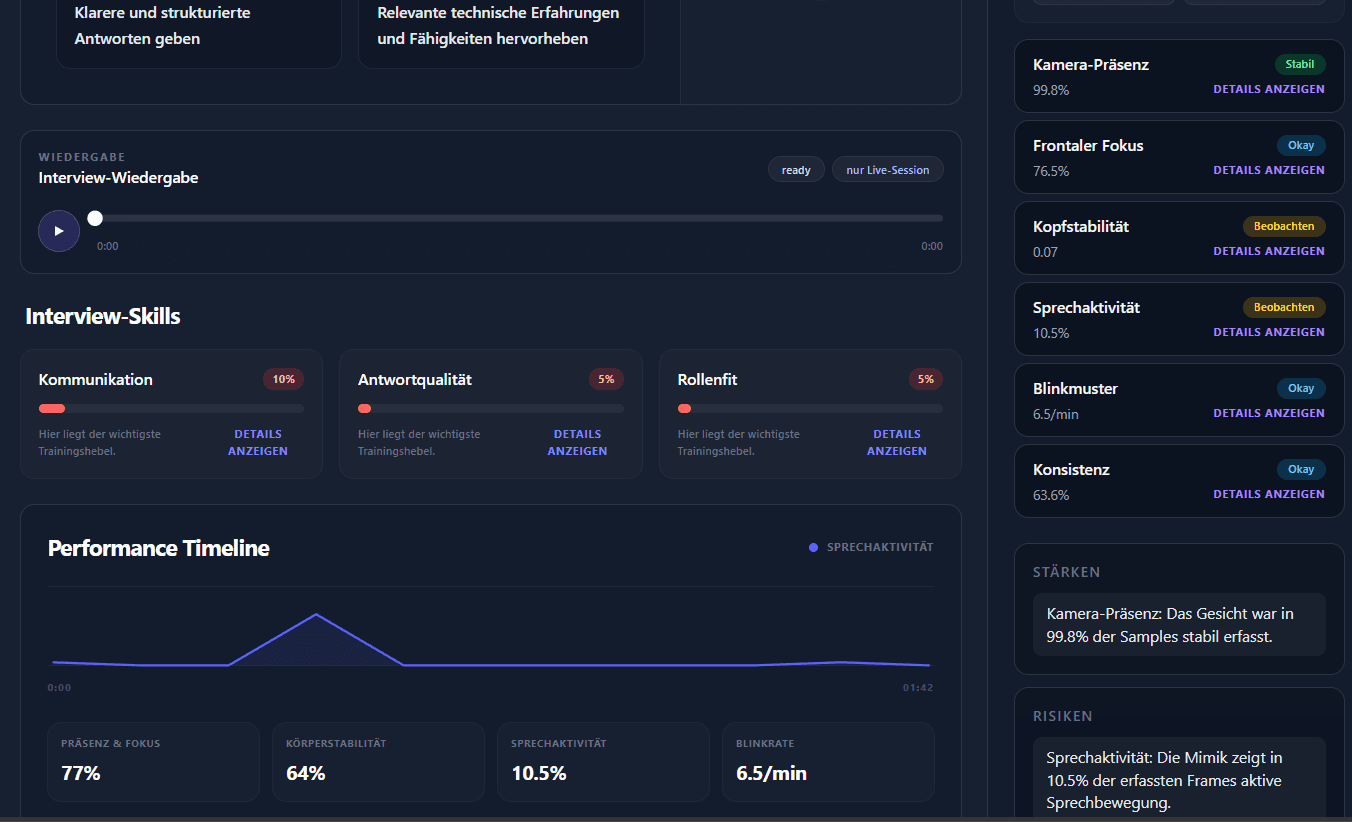Click the 6.5/min Blinkmuster value

tap(1056, 414)
